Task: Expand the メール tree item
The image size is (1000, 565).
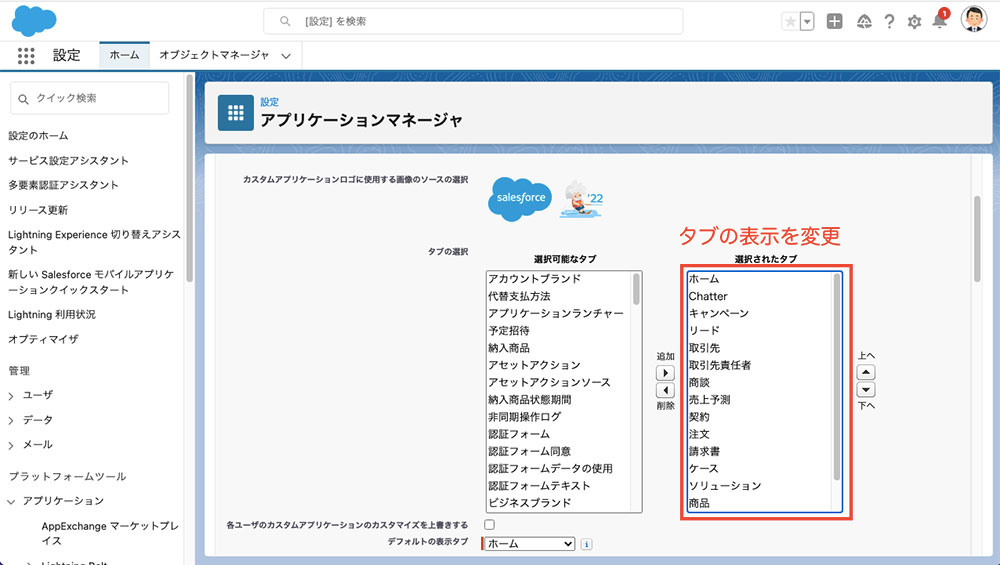Action: click(11, 445)
